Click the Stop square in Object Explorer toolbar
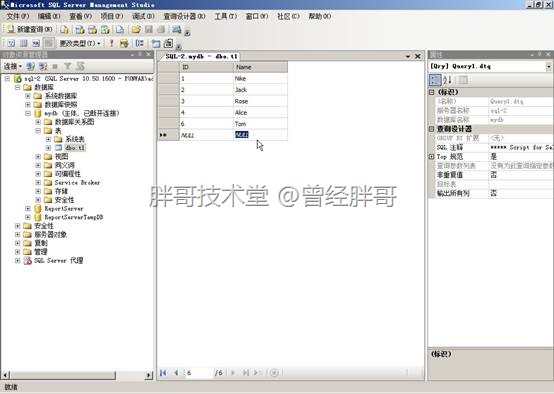 point(55,66)
